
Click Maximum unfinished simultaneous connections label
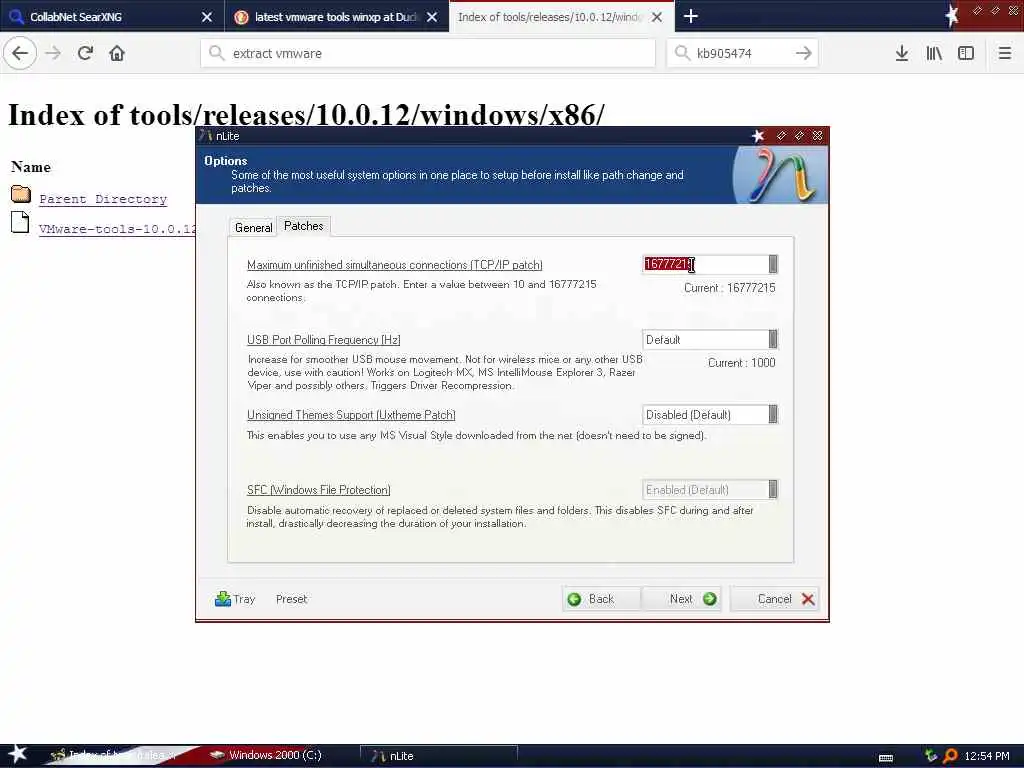click(394, 264)
